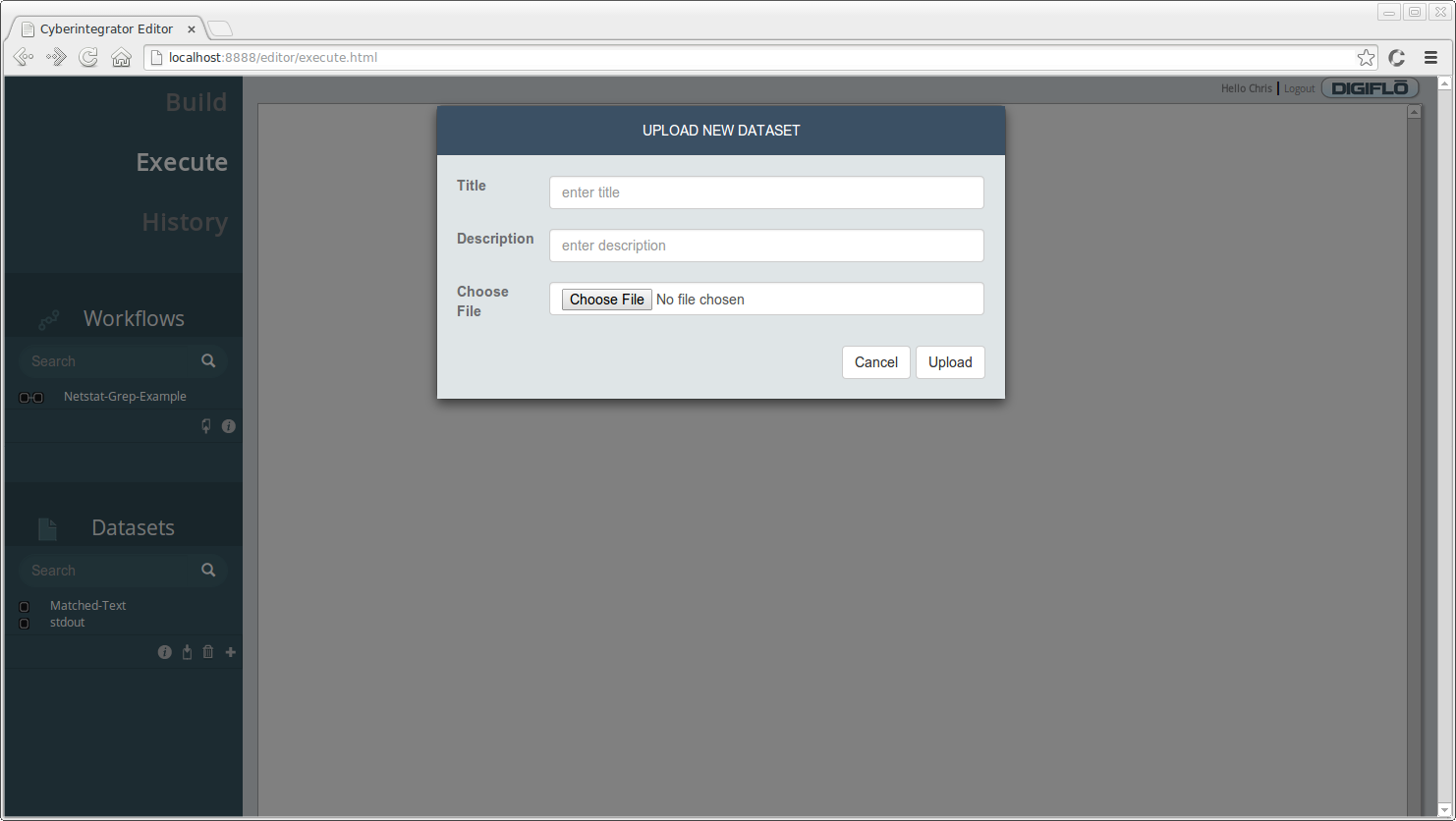The image size is (1456, 821).
Task: Click the browser reload icon
Action: tap(88, 57)
